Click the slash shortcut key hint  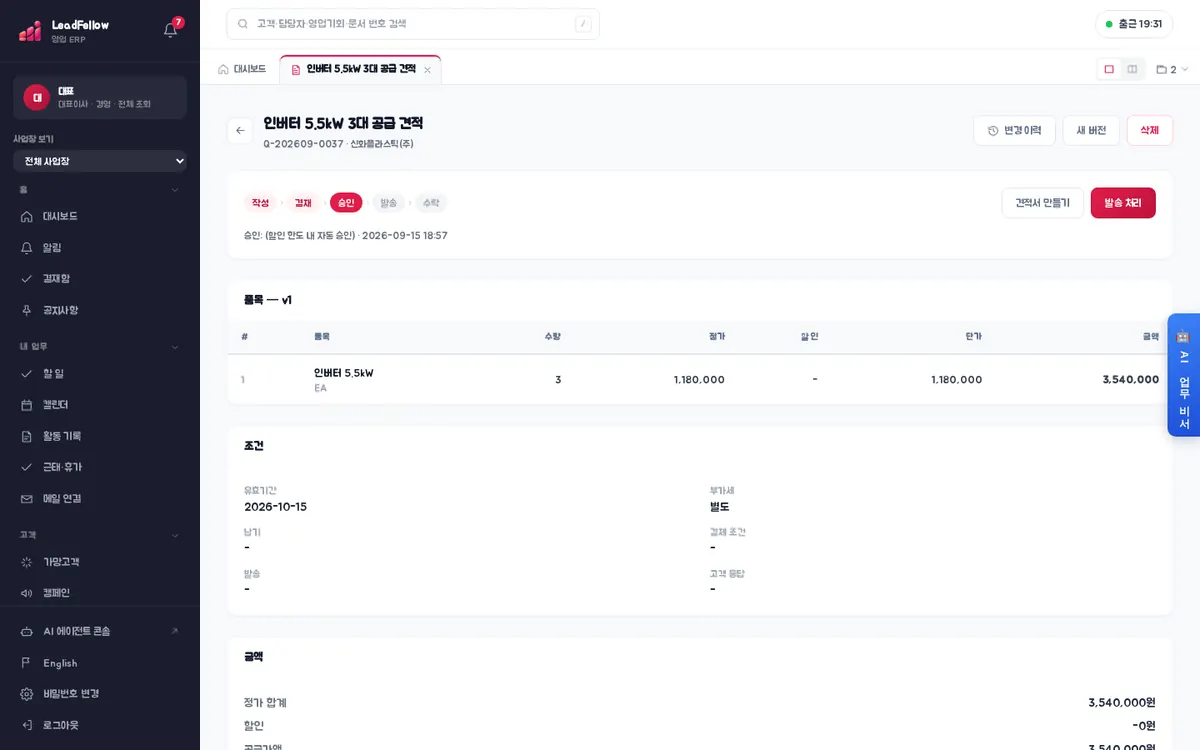[x=583, y=24]
